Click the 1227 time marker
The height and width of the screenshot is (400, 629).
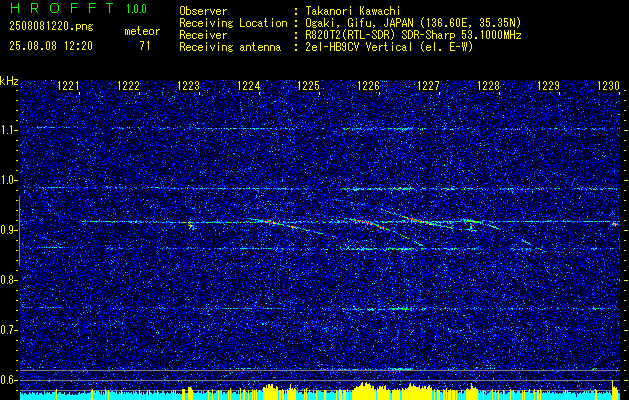click(x=428, y=86)
